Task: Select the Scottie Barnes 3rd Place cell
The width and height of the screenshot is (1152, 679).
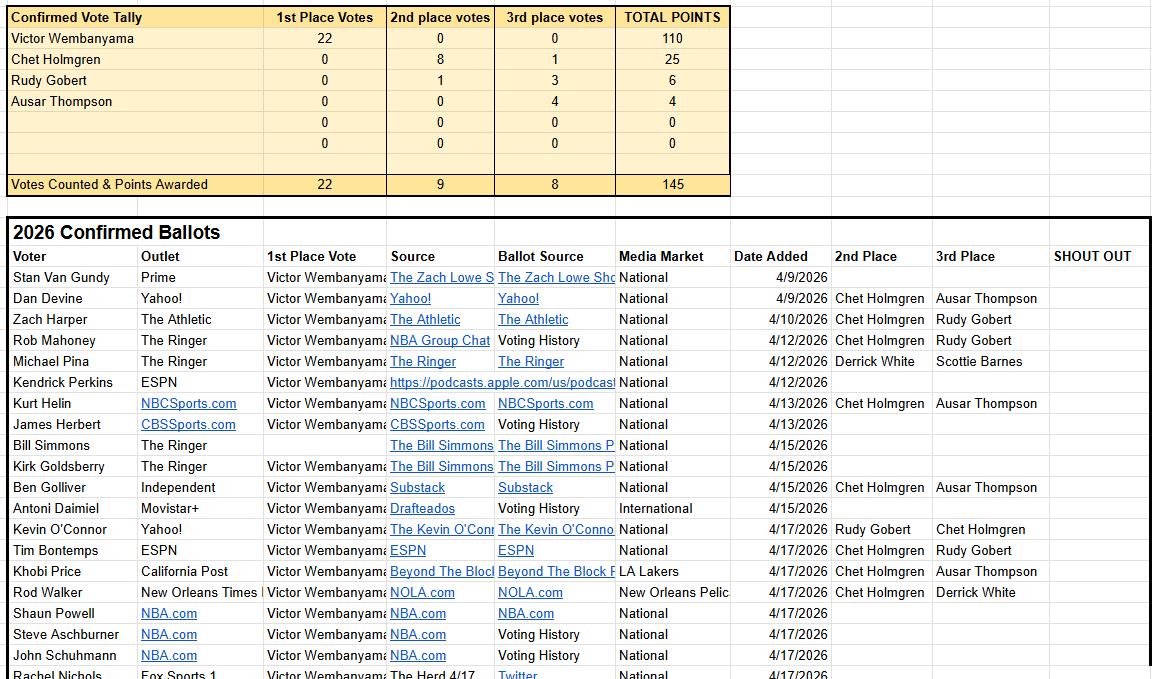Action: click(991, 362)
